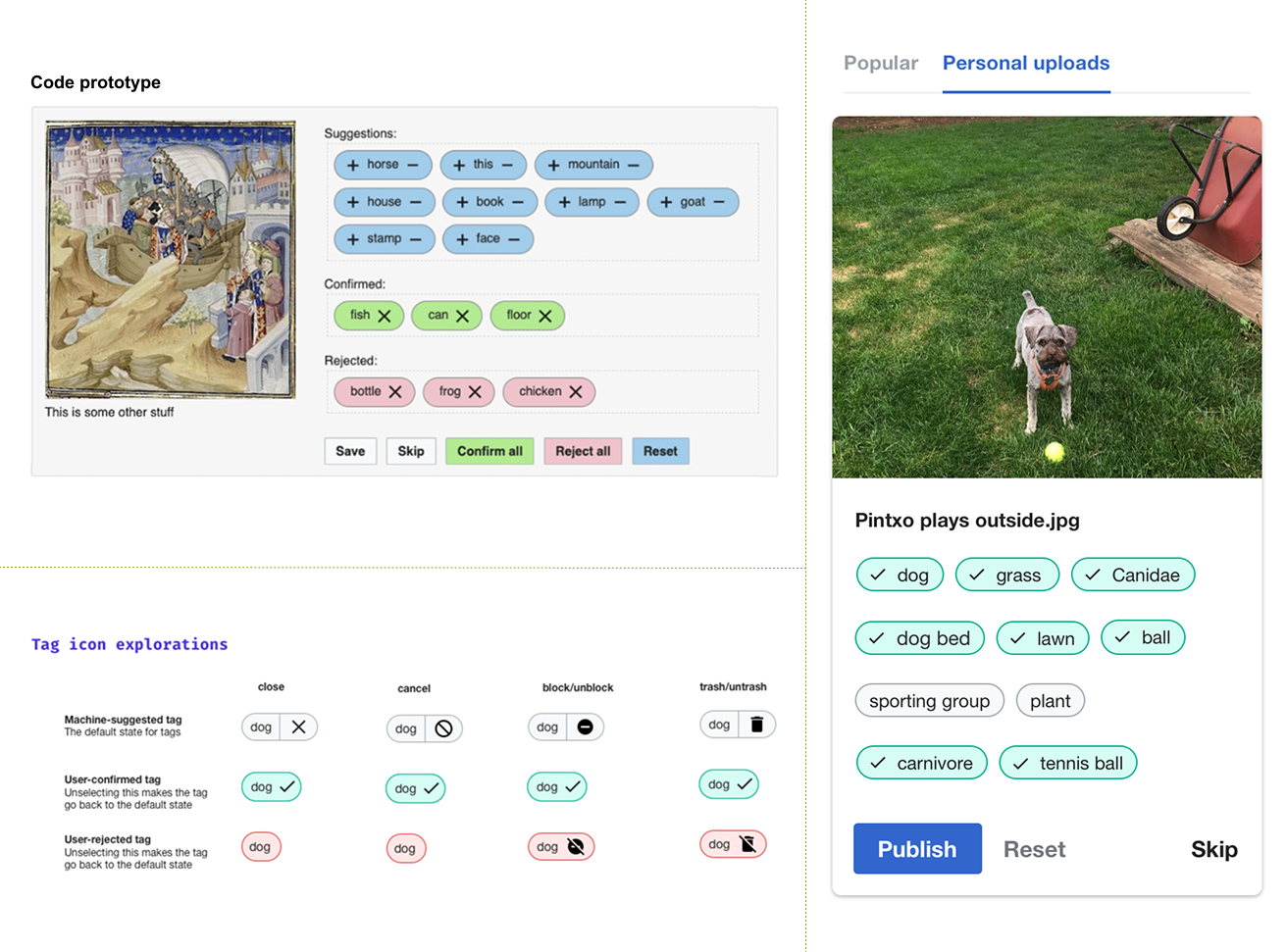Select the sporting group tag
This screenshot has width=1287, height=952.
[x=930, y=700]
